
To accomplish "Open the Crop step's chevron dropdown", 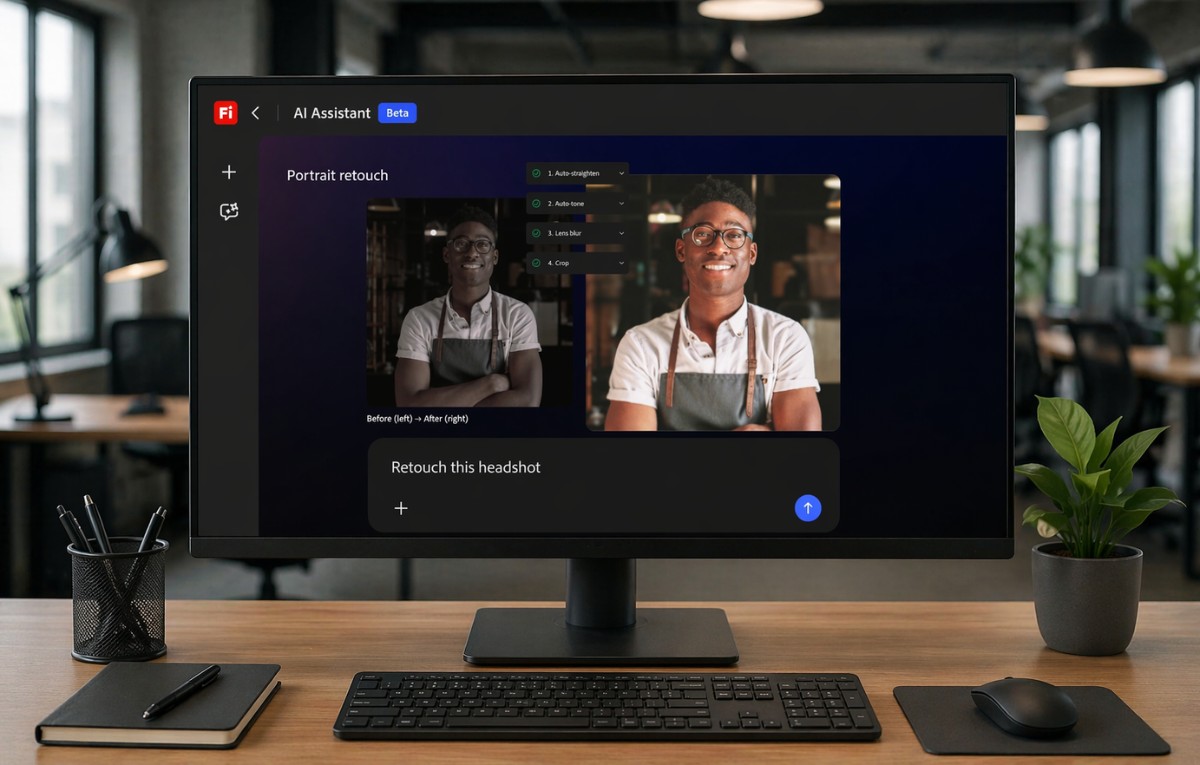I will coord(621,263).
